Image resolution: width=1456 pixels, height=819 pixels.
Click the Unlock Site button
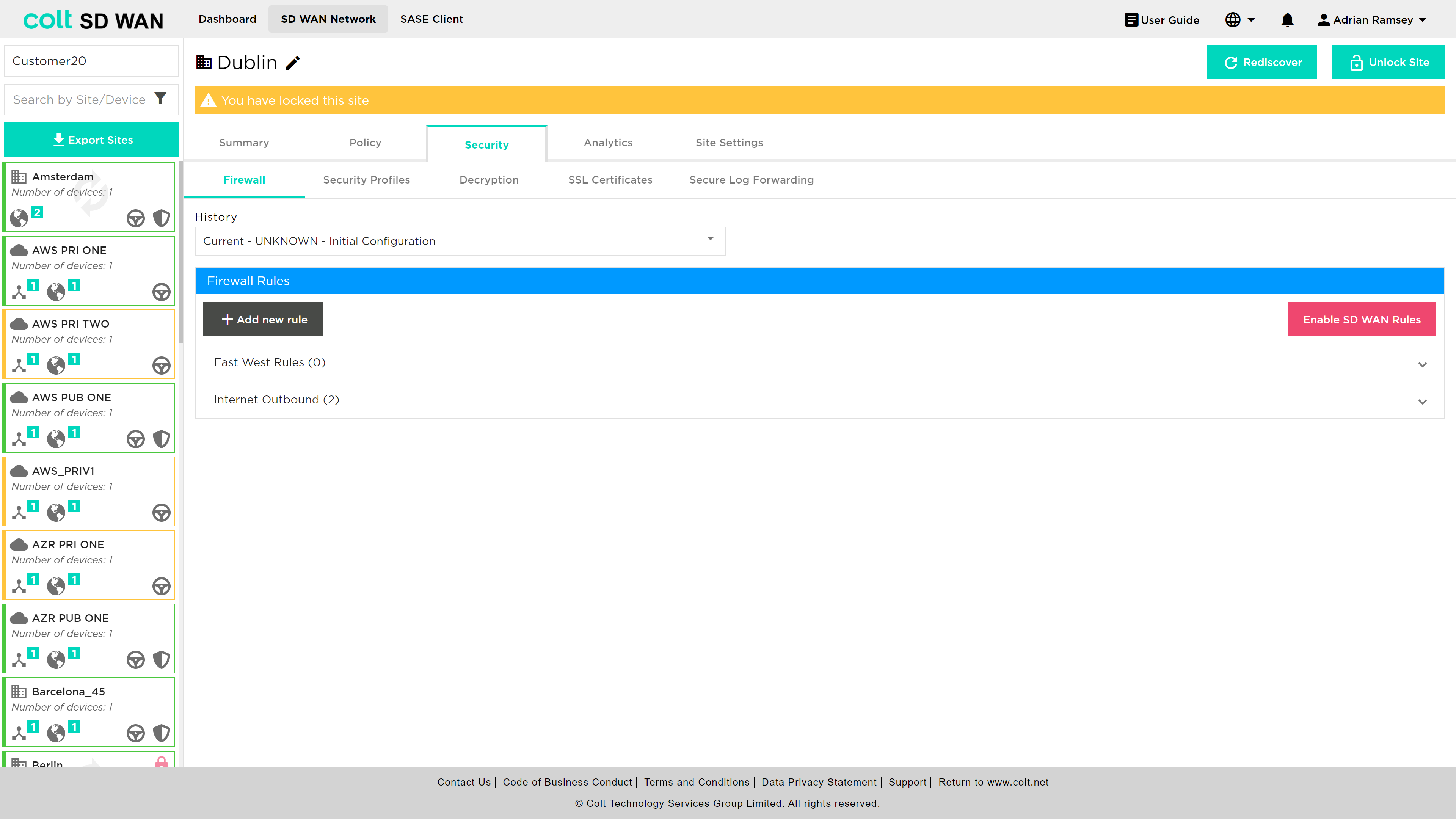(x=1388, y=62)
